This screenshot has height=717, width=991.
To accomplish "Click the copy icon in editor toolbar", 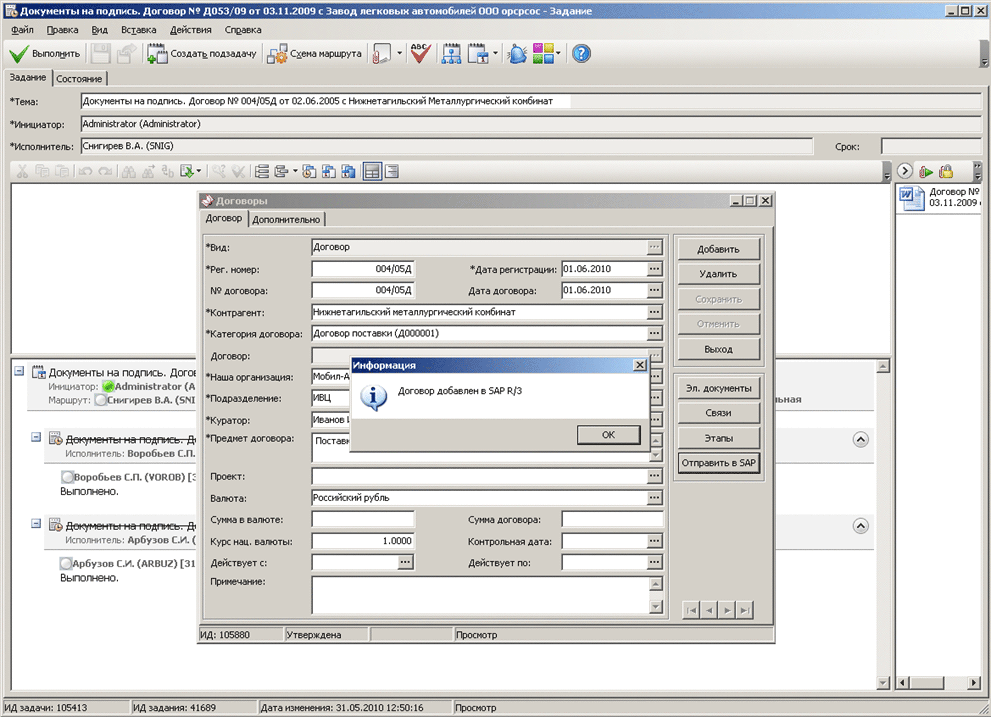I will (42, 171).
